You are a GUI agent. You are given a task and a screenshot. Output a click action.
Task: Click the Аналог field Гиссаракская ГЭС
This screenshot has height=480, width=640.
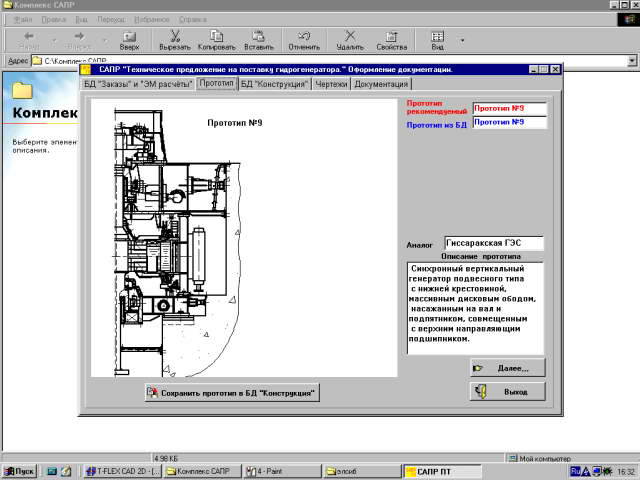coord(494,243)
